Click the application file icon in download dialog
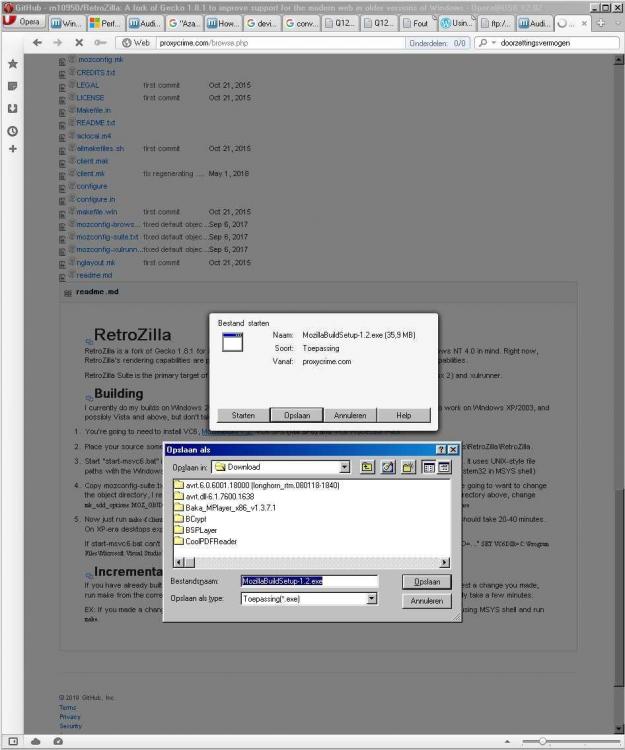The width and height of the screenshot is (625, 750). tap(232, 342)
